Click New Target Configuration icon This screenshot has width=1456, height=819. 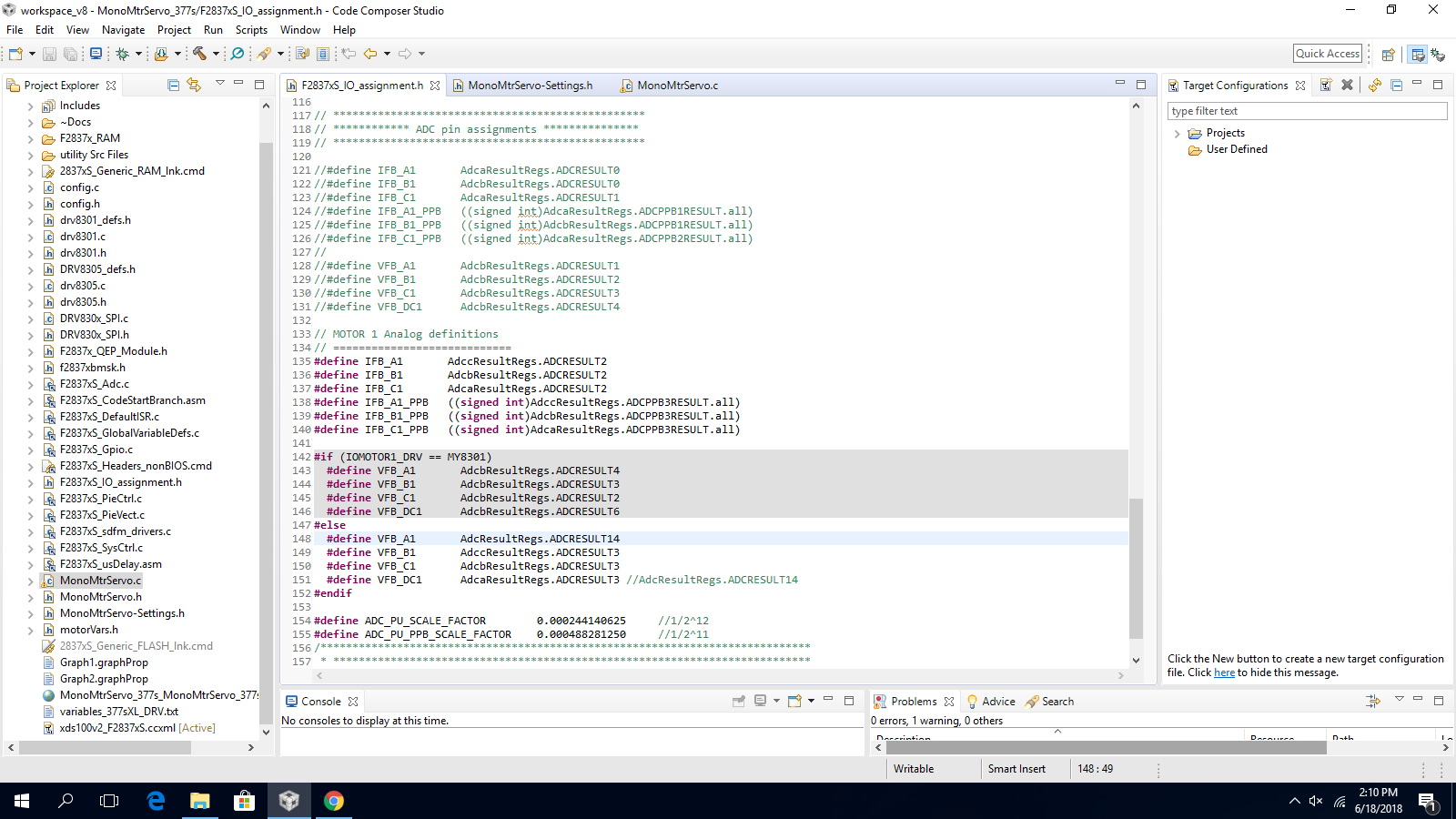[x=1326, y=85]
